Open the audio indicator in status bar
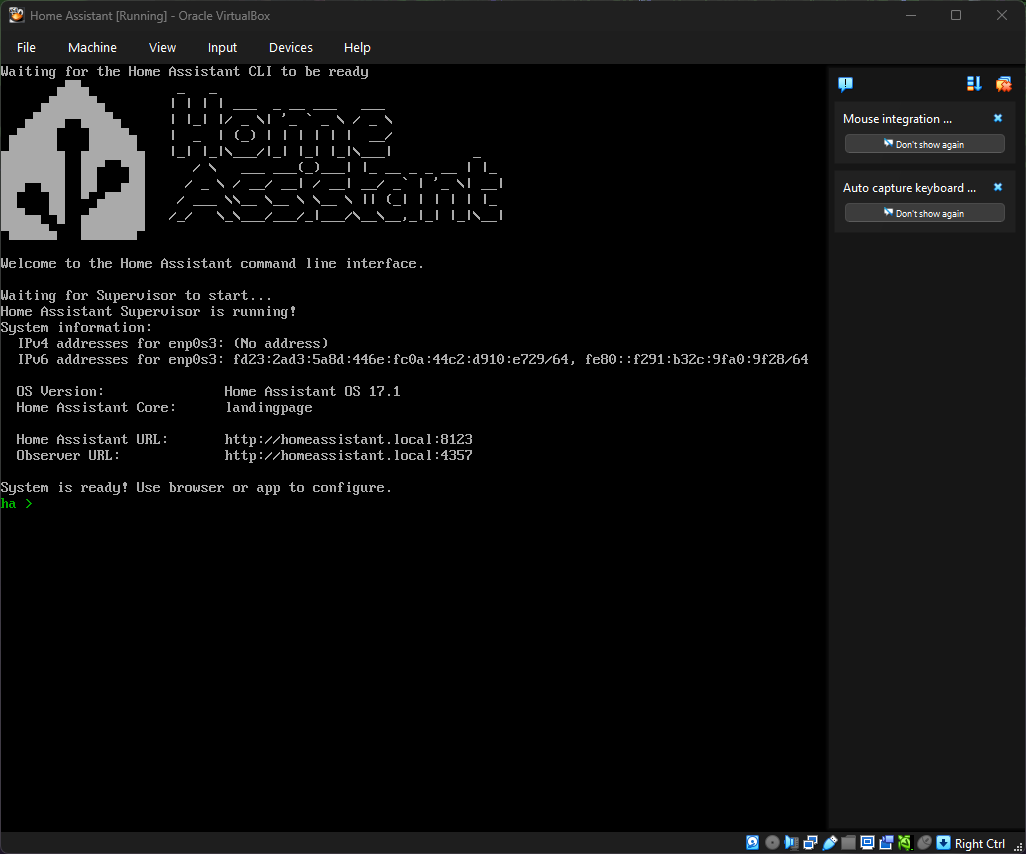 (791, 843)
